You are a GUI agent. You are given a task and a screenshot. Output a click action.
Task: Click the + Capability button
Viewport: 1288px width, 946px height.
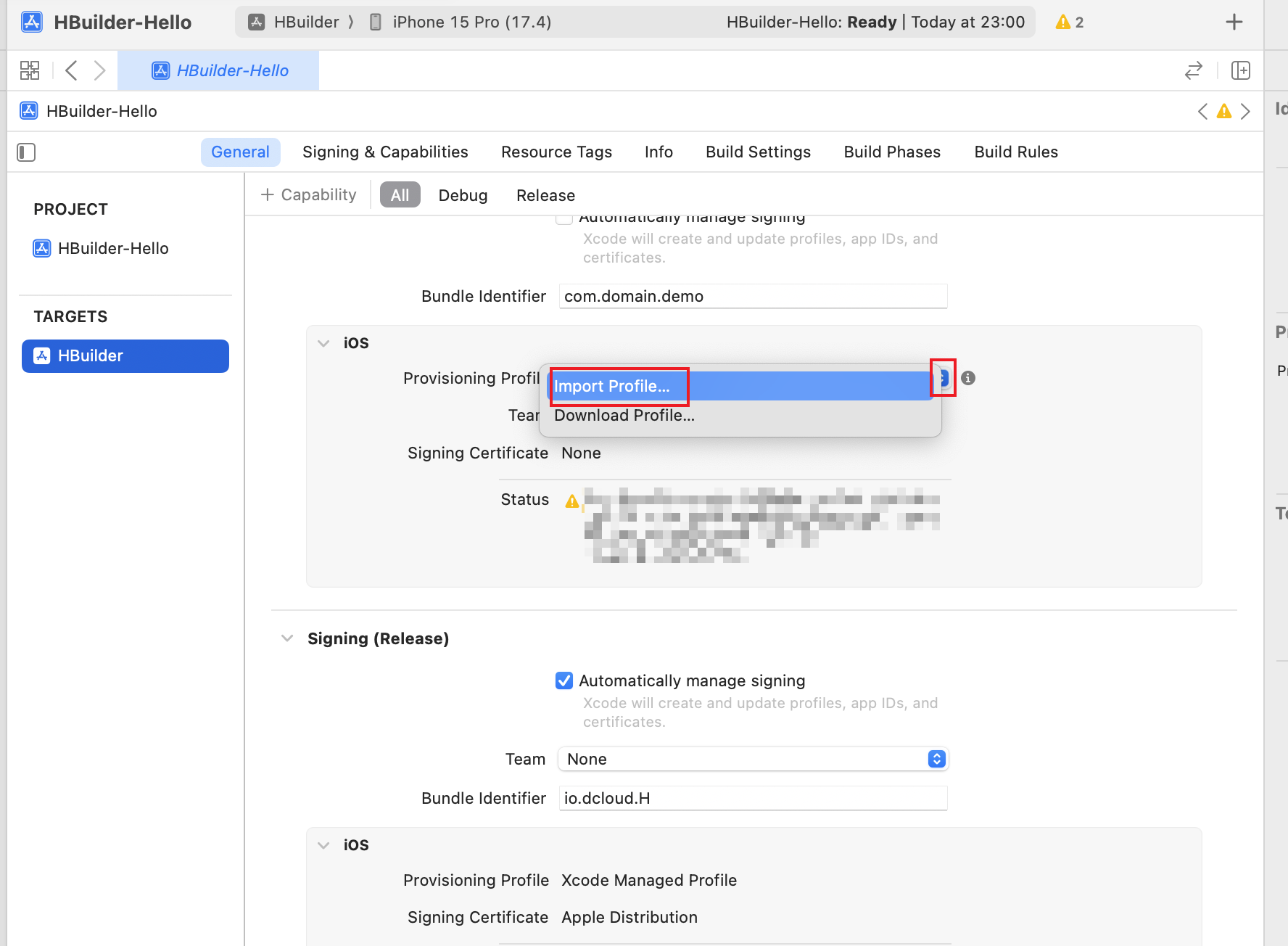(x=309, y=195)
